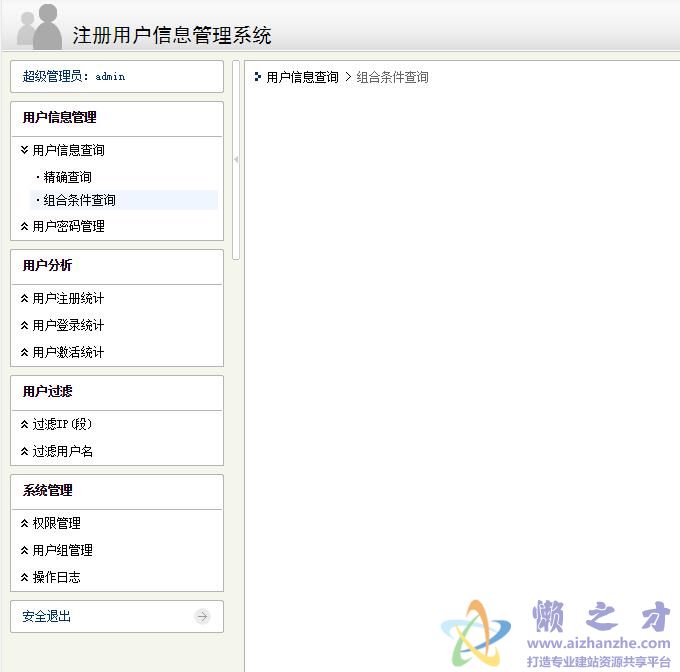Screen dimensions: 680x672
Task: Open the 用户激活统计 menu entry
Action: click(x=69, y=352)
